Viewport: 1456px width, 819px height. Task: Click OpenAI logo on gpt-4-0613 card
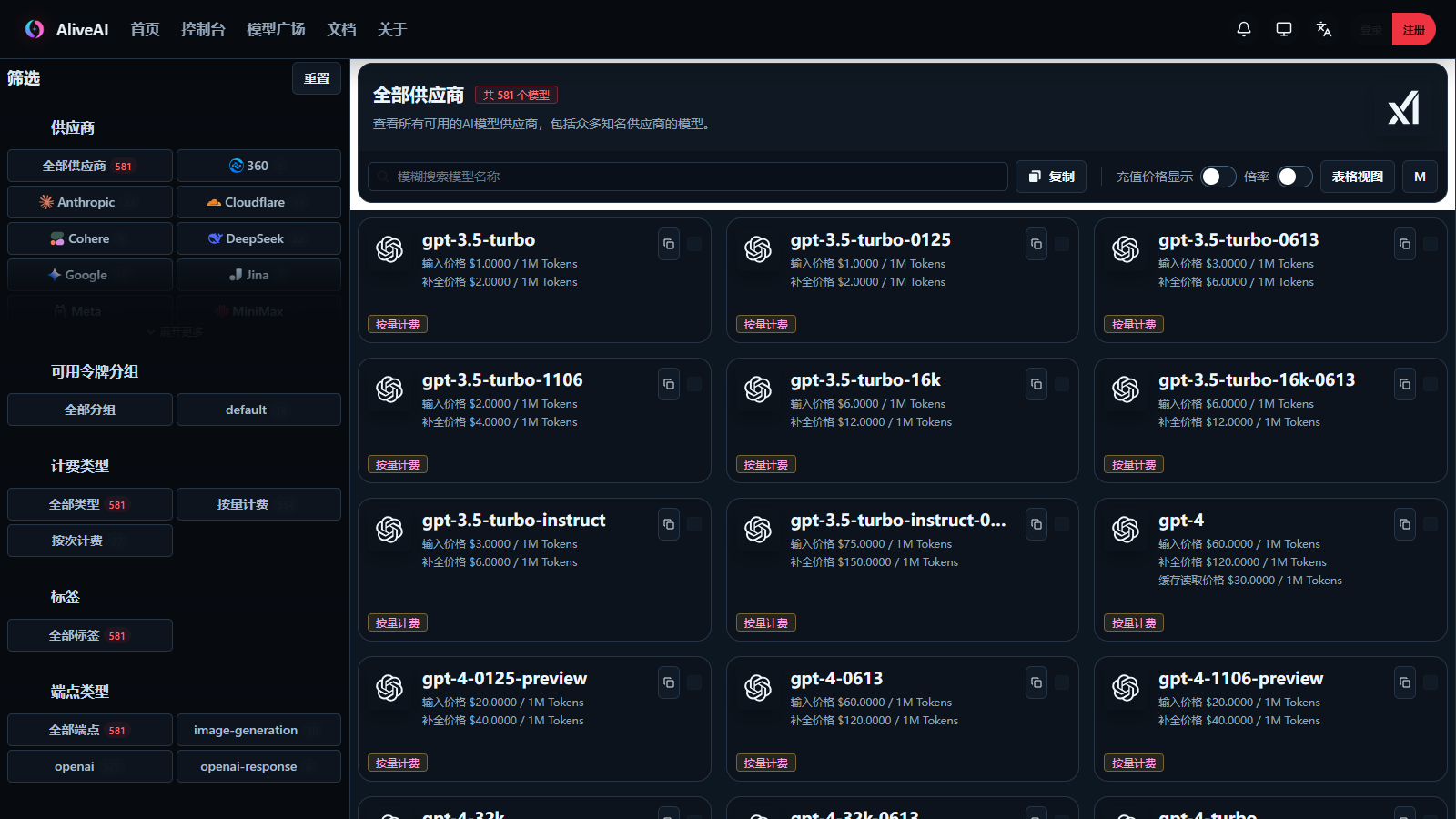click(x=758, y=688)
